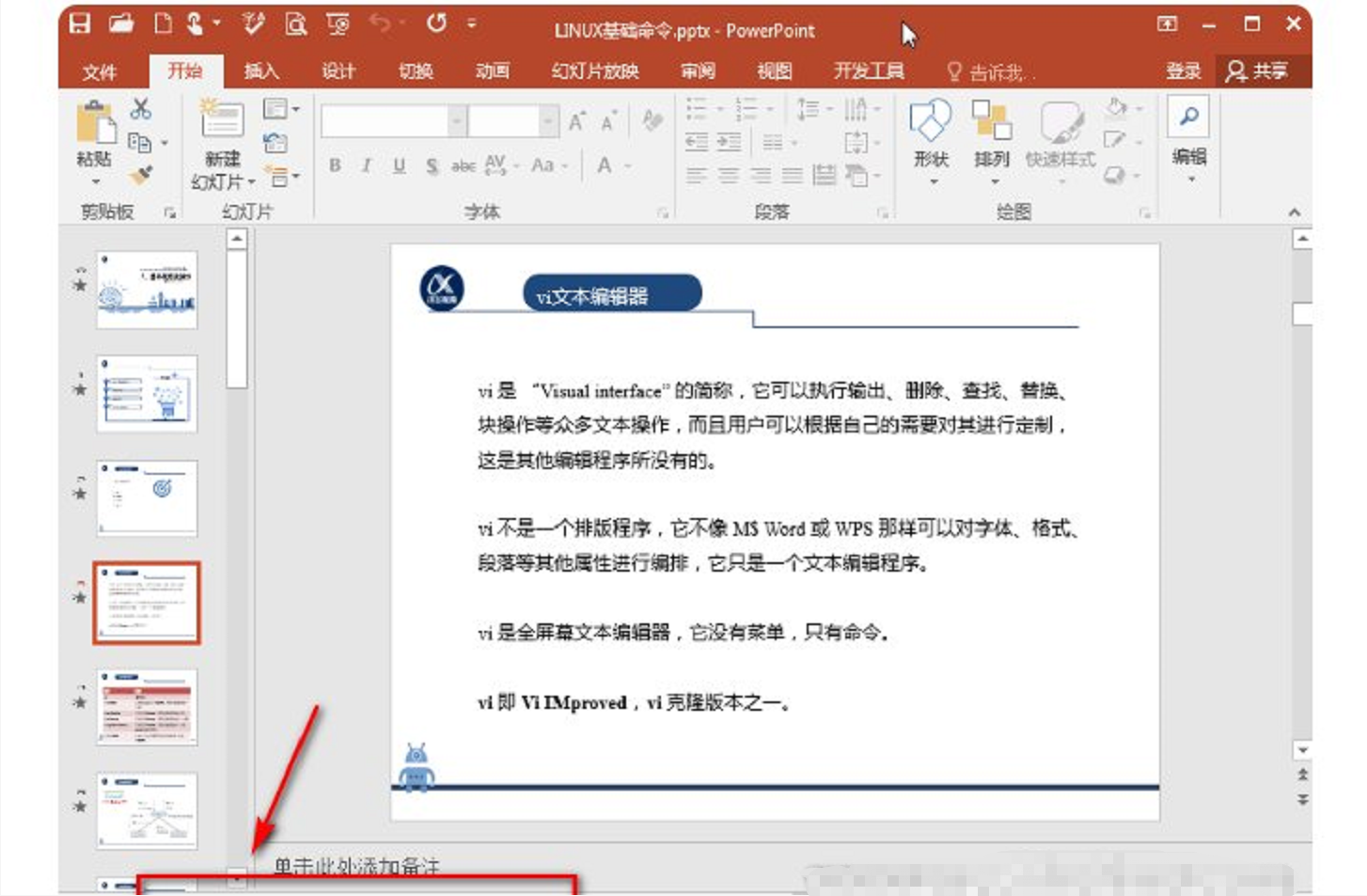Image resolution: width=1367 pixels, height=896 pixels.
Task: Toggle right text alignment
Action: (761, 176)
